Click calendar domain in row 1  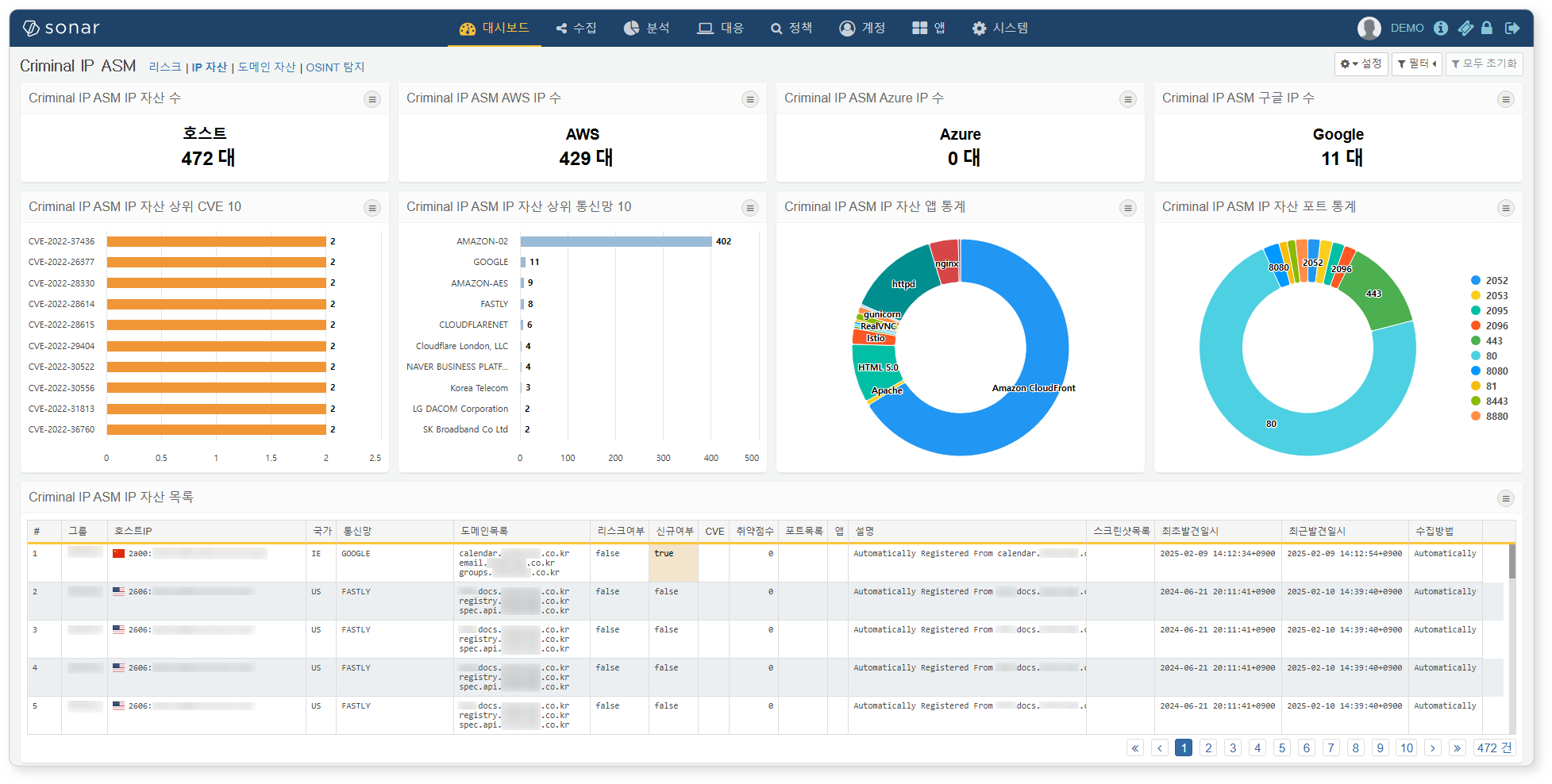[514, 554]
